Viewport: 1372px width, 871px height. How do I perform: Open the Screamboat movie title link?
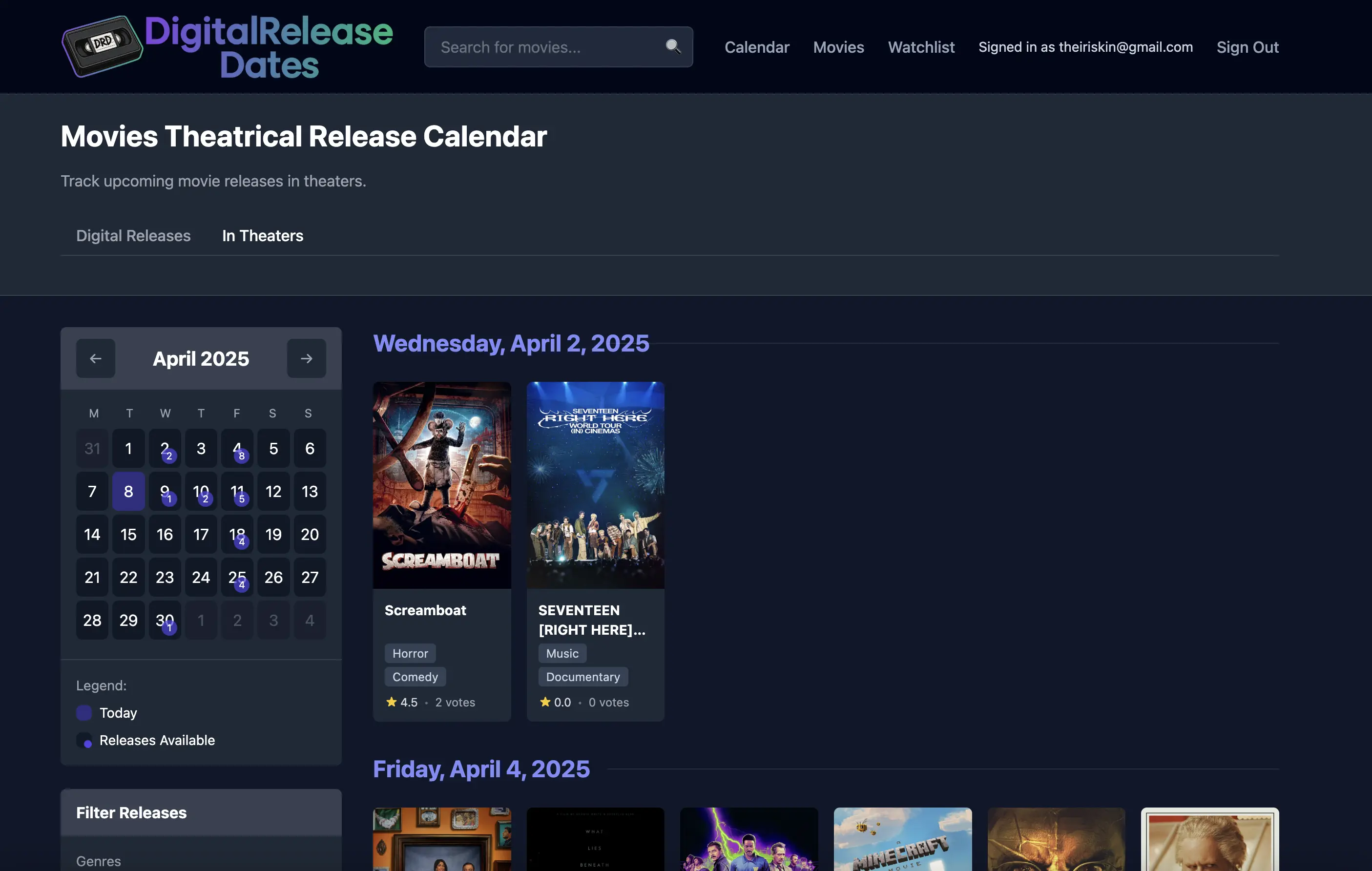(425, 610)
